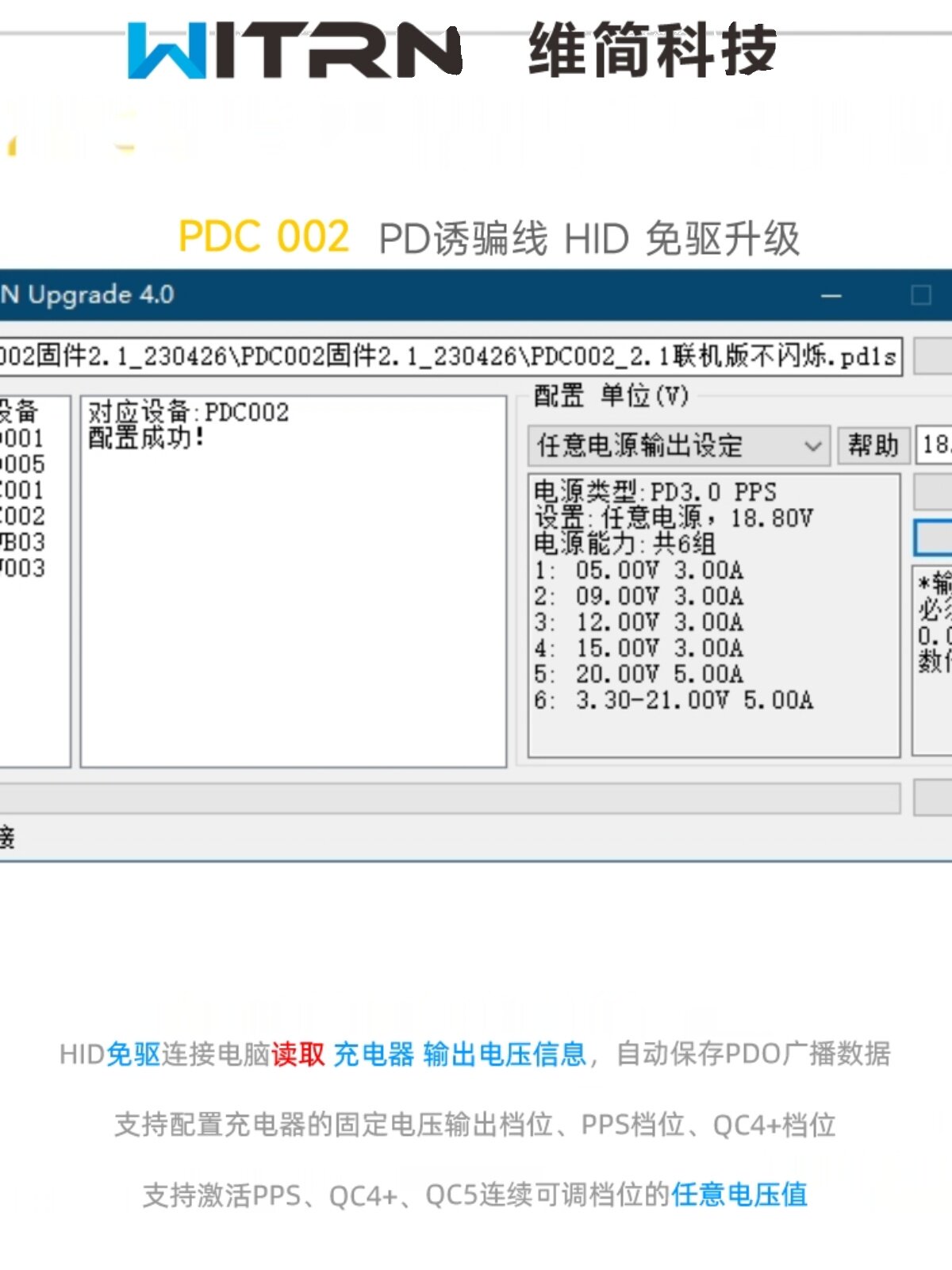
Task: Select the C001 device in the list
Action: point(23,490)
